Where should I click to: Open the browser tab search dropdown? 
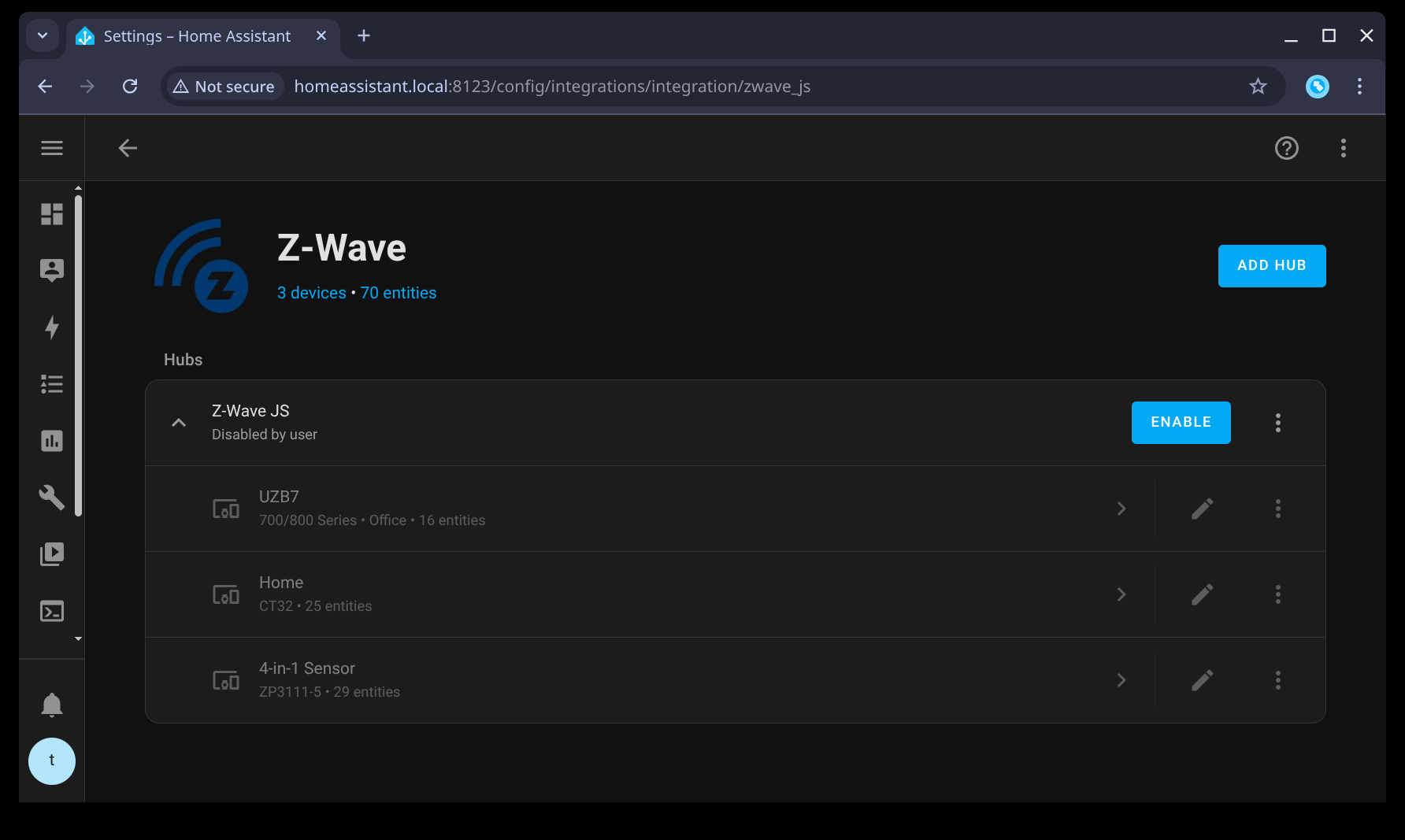(x=43, y=35)
